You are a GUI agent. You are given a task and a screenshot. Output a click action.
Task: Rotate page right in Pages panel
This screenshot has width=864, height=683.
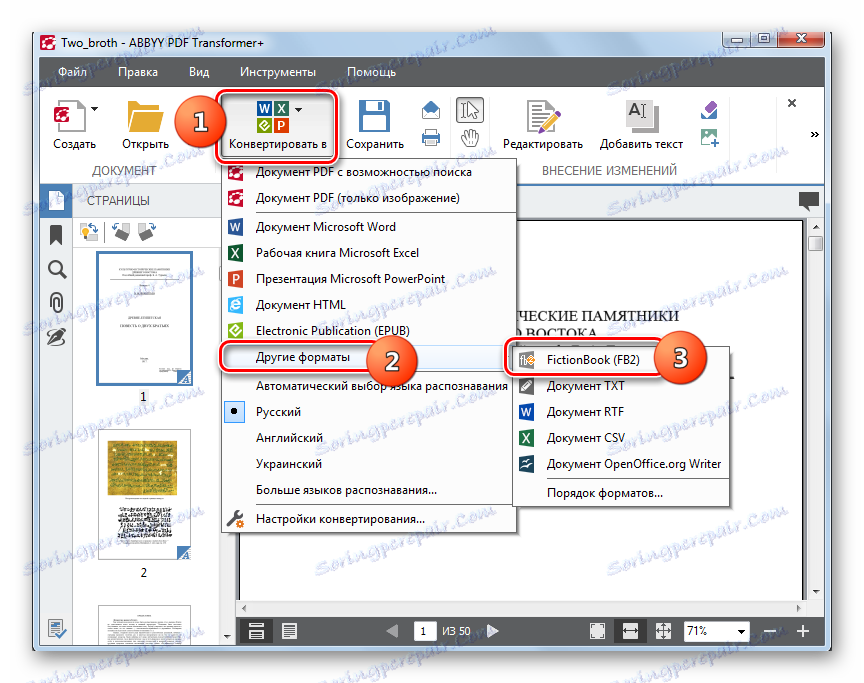point(147,232)
